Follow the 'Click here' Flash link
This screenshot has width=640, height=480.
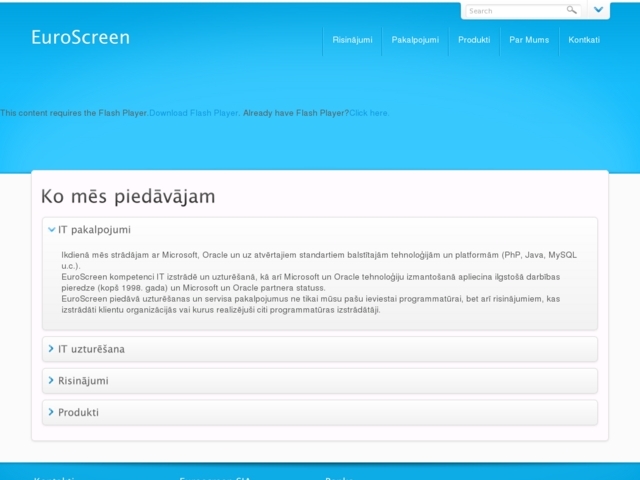click(368, 113)
